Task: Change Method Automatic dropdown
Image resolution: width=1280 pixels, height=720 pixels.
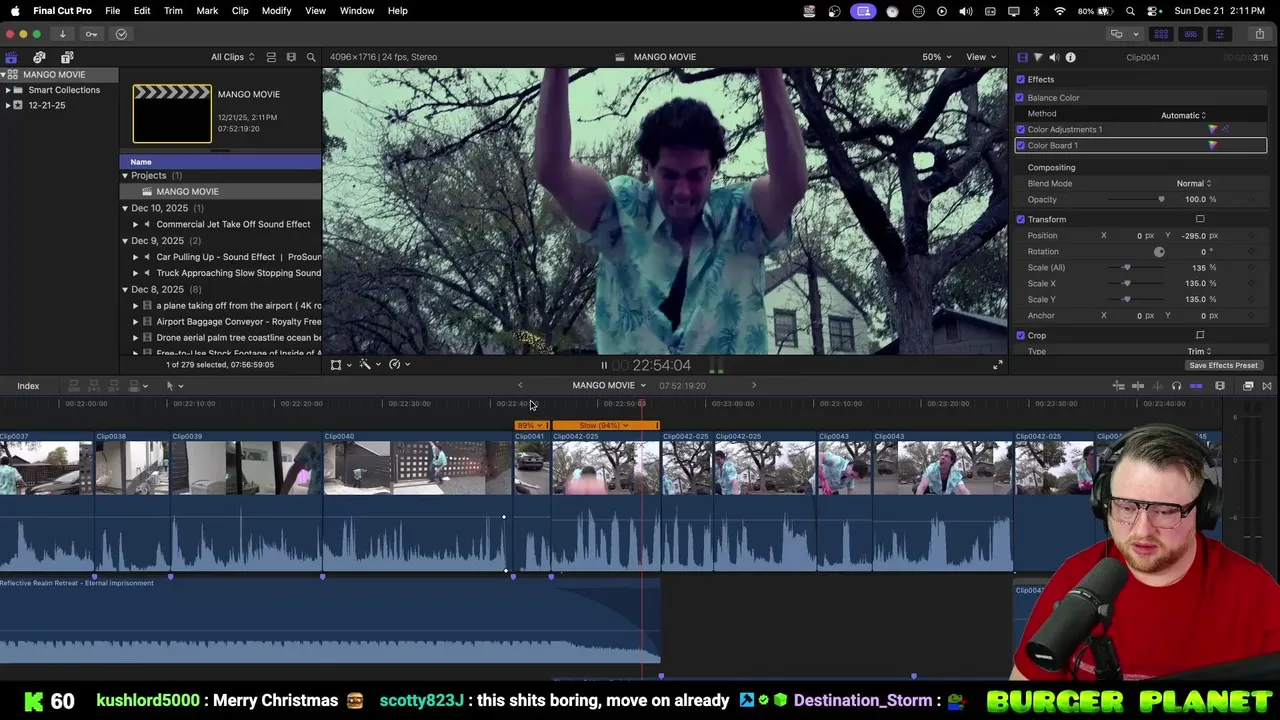Action: 1183,115
